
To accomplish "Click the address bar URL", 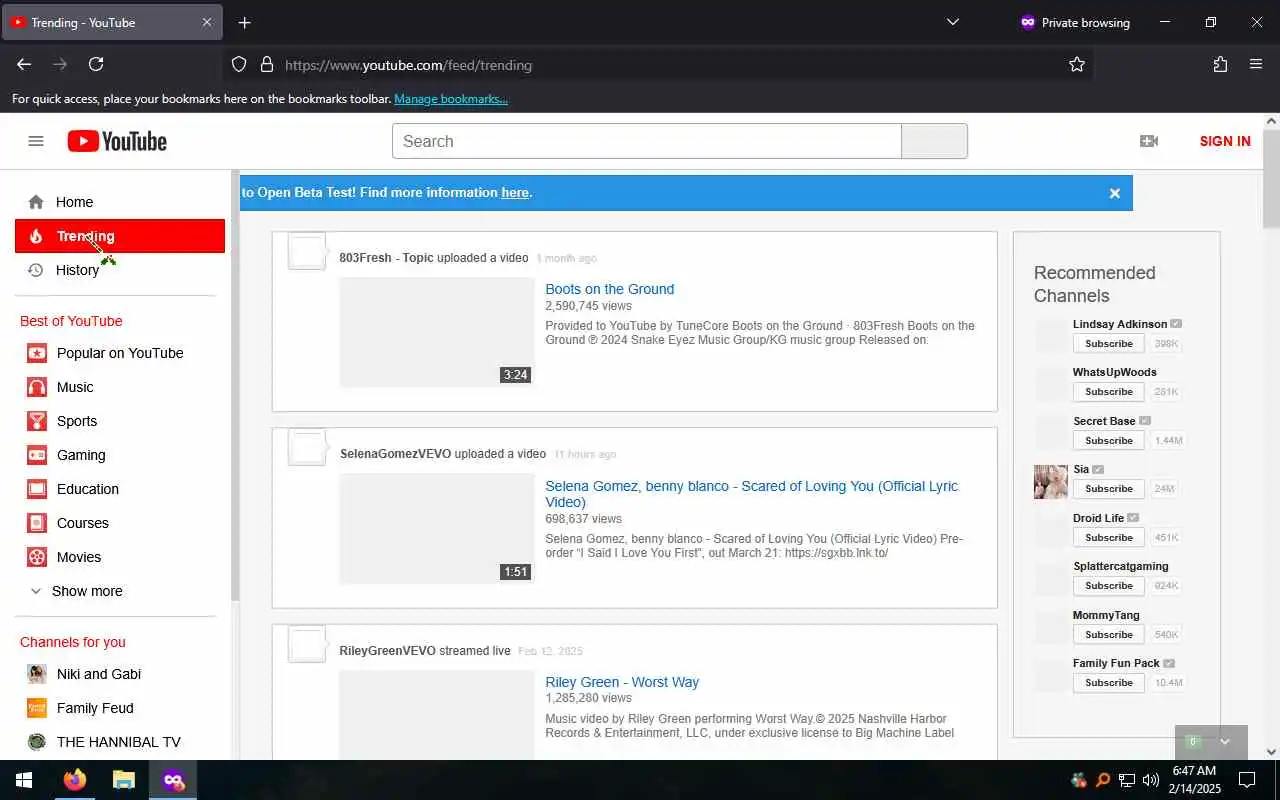I will click(408, 65).
